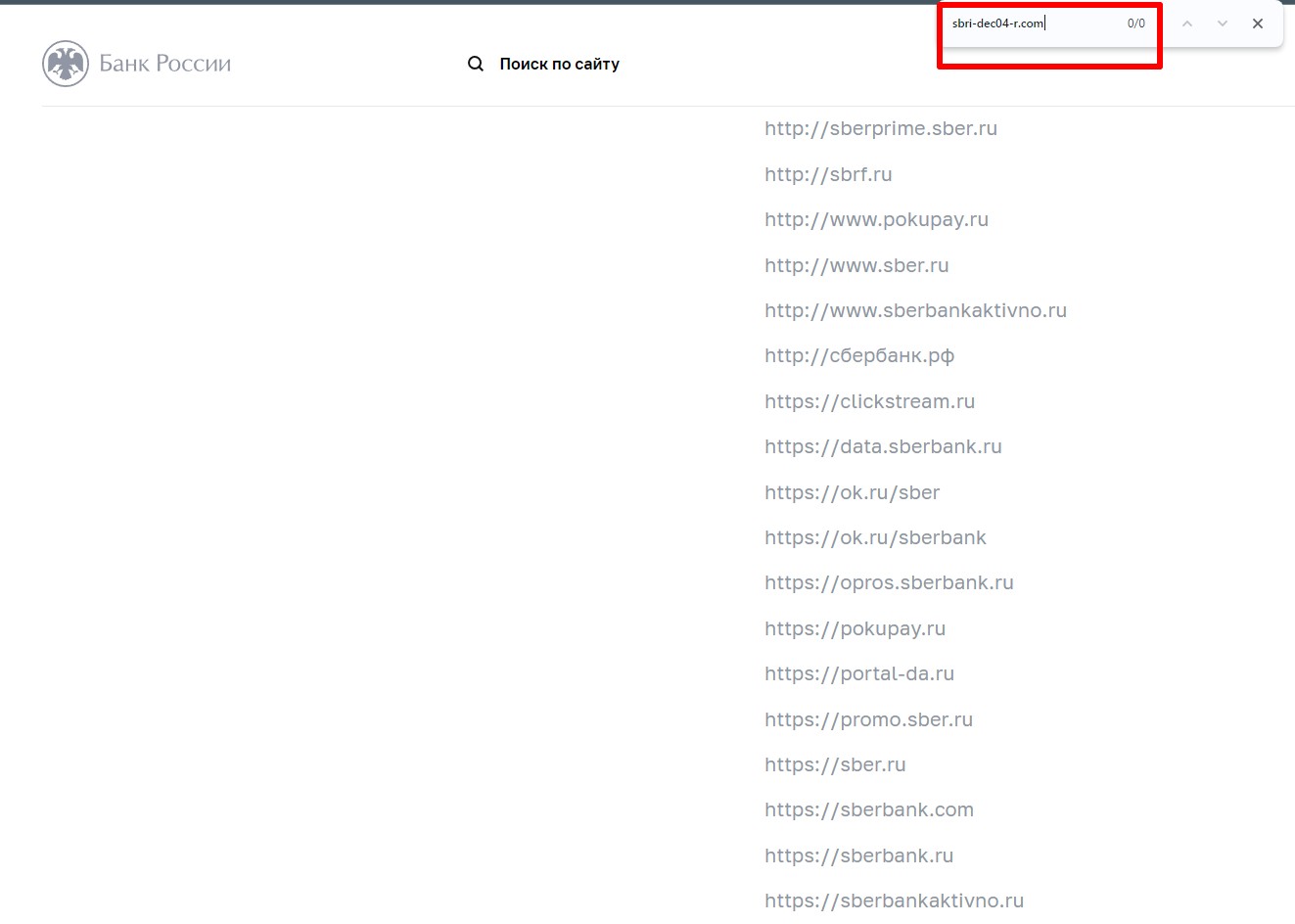Click the Банк России title text
Screen dimensions: 1295x924
(x=165, y=64)
